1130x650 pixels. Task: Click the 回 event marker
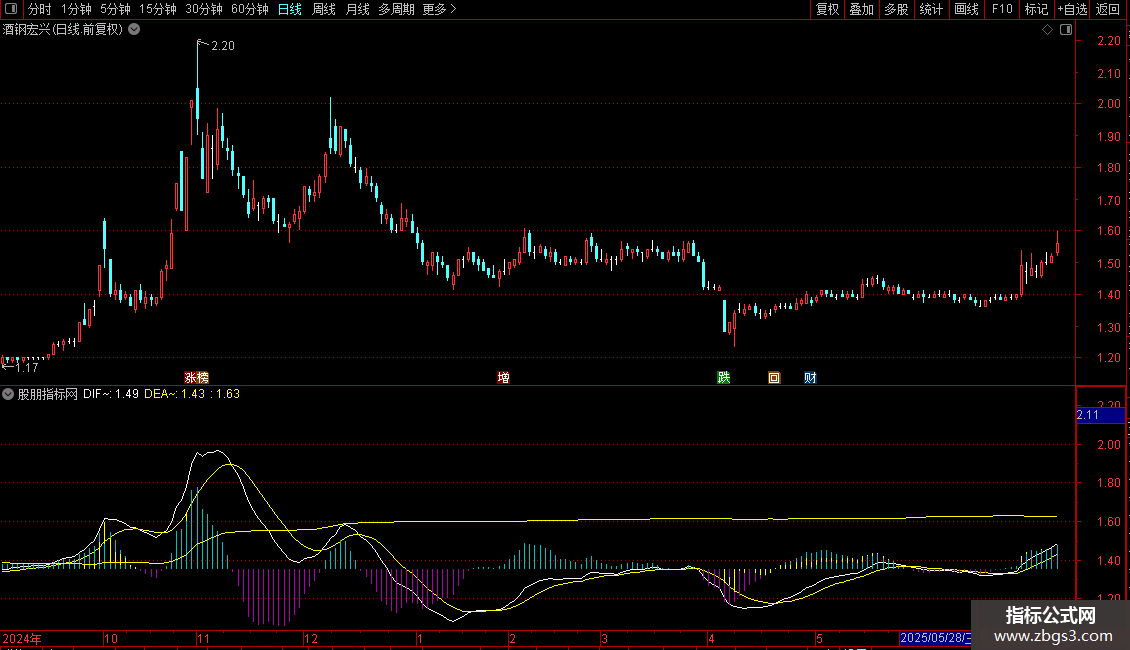coord(774,378)
